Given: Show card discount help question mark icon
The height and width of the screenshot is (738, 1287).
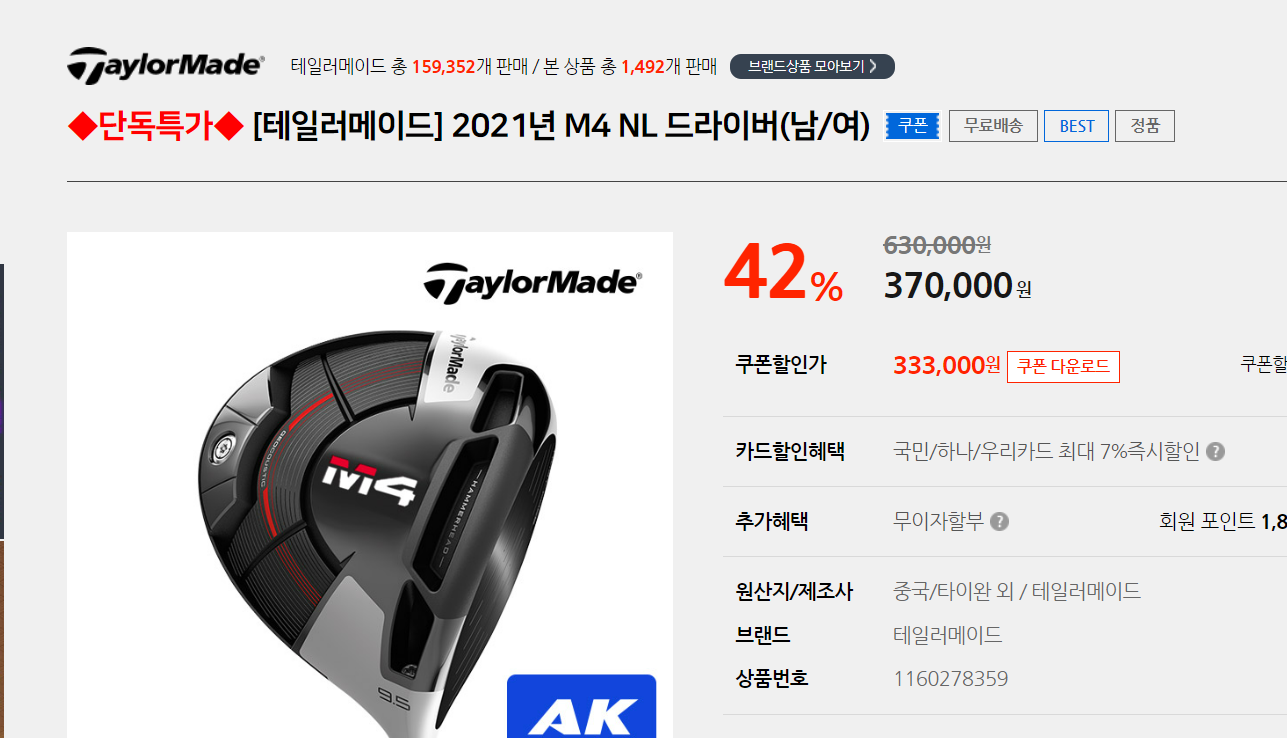Looking at the screenshot, I should pyautogui.click(x=1215, y=451).
